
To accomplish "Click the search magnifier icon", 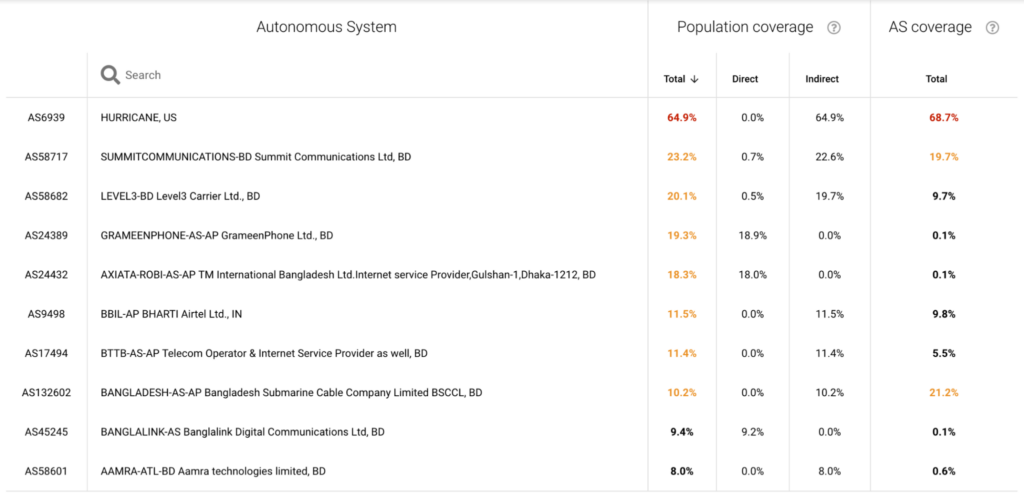I will [x=110, y=75].
